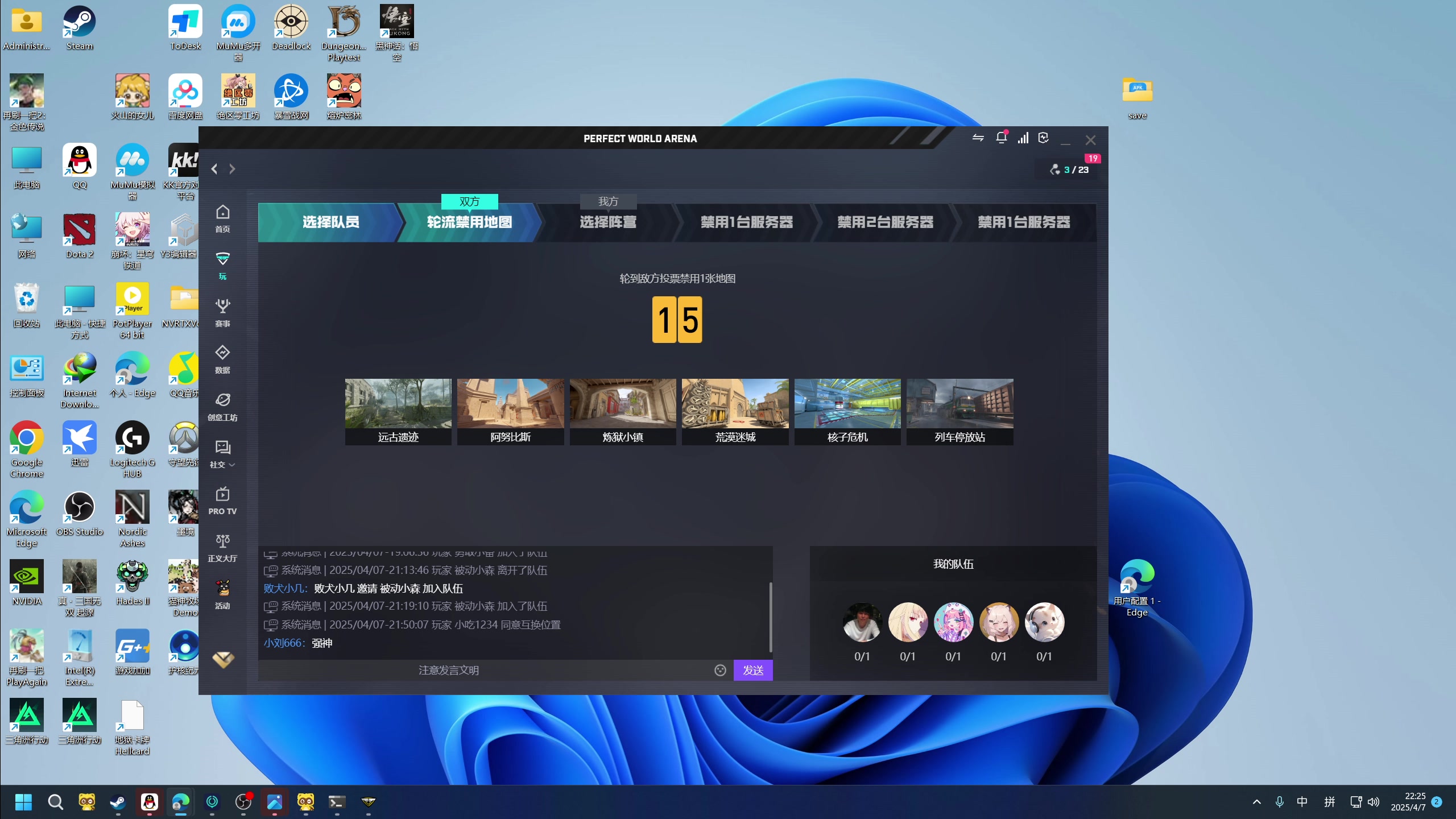Pick the 荒漠迷城 map thumbnail
The width and height of the screenshot is (1456, 819).
tap(735, 412)
